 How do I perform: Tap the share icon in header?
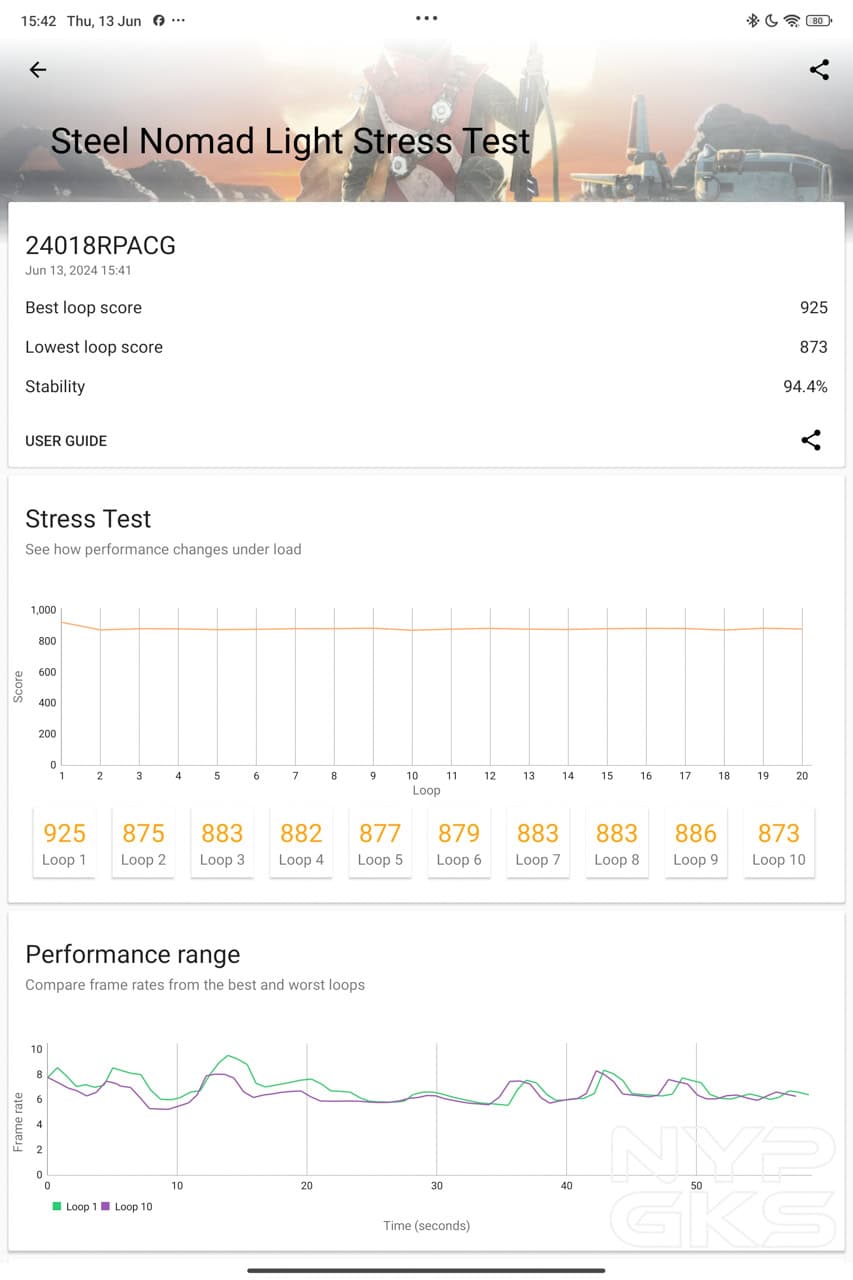coord(819,70)
